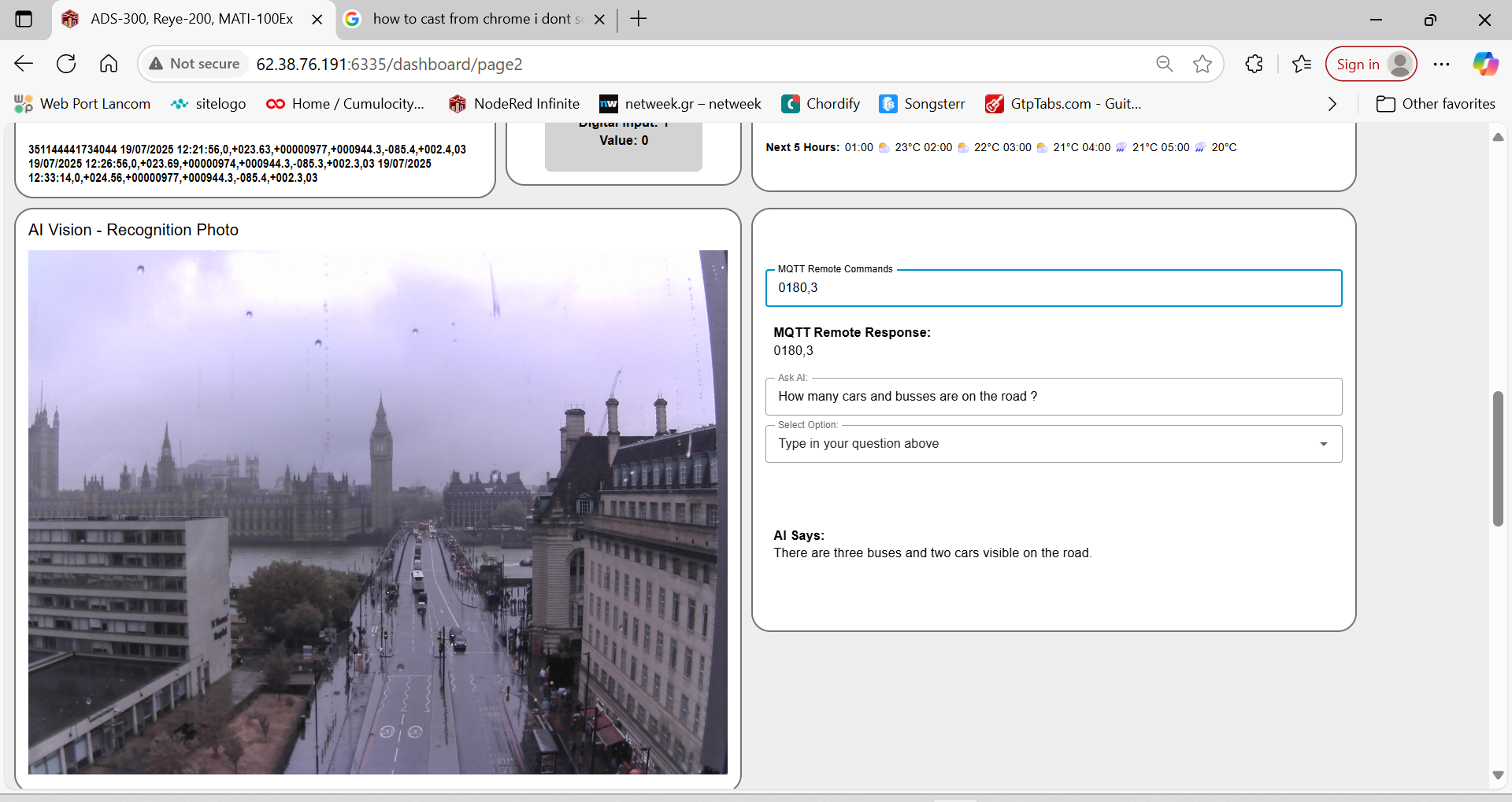This screenshot has width=1512, height=802.
Task: Click the Sign in button
Action: [1371, 64]
